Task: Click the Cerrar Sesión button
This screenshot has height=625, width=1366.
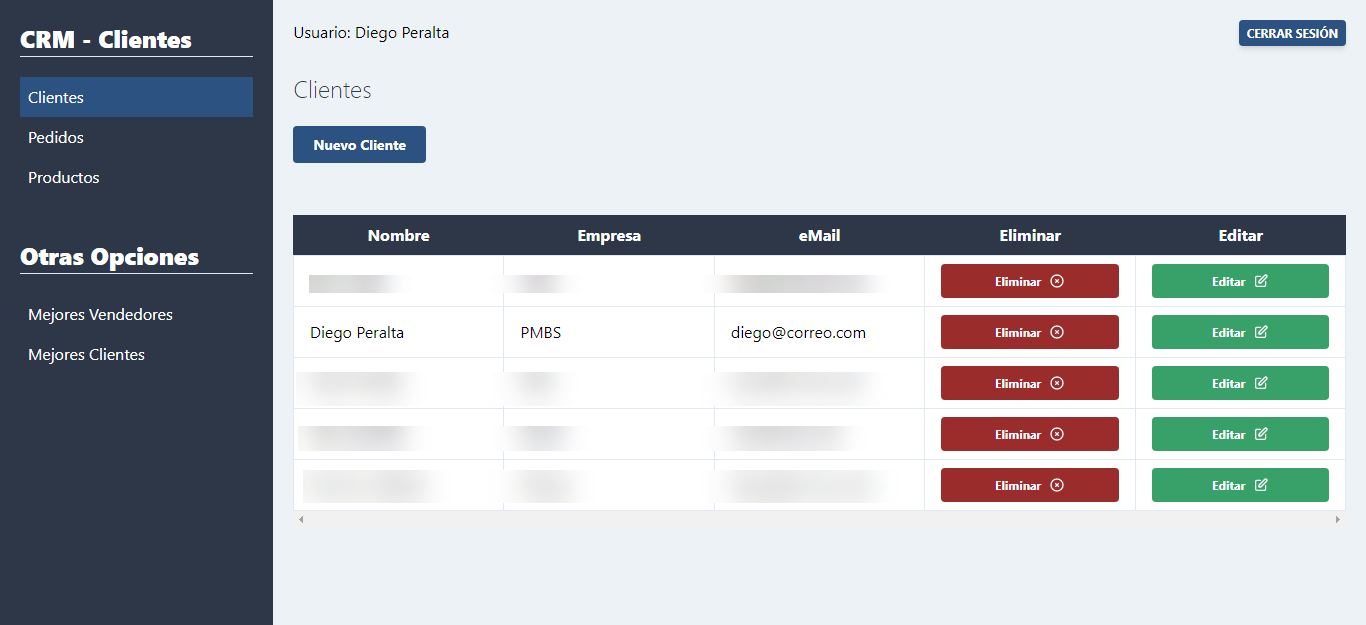Action: [x=1292, y=33]
